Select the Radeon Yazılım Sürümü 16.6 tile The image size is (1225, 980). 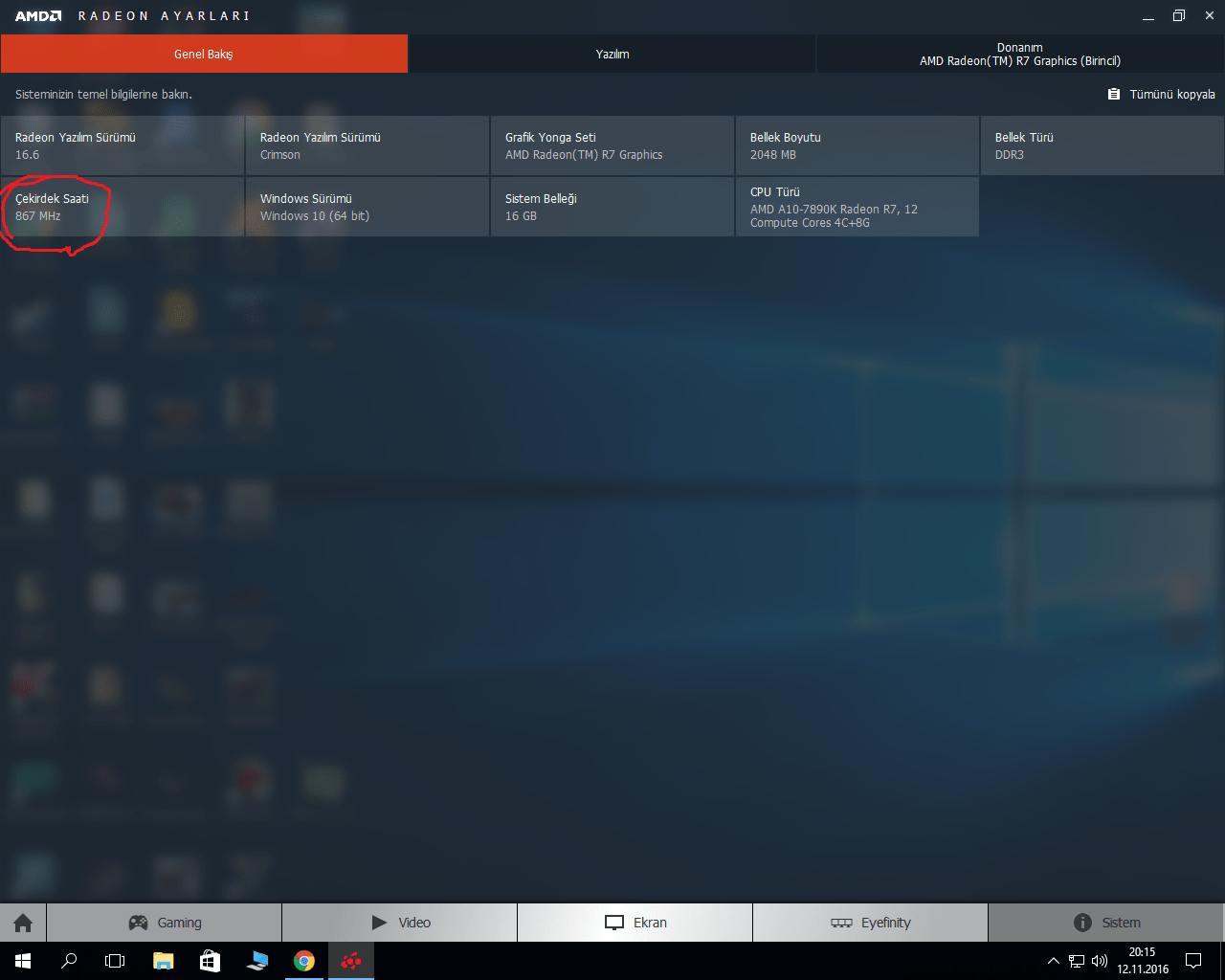pyautogui.click(x=122, y=145)
